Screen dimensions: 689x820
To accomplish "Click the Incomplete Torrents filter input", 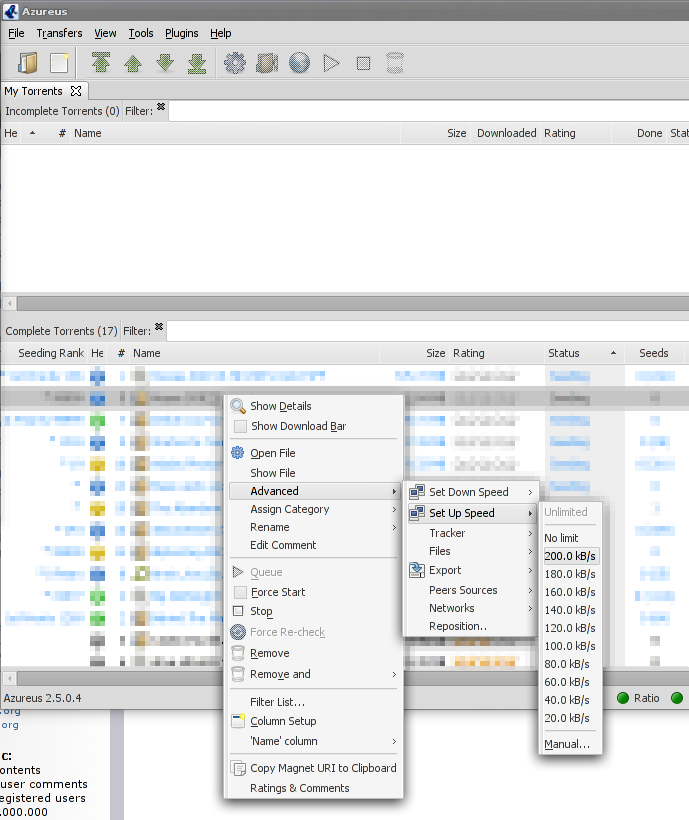I will click(x=428, y=111).
